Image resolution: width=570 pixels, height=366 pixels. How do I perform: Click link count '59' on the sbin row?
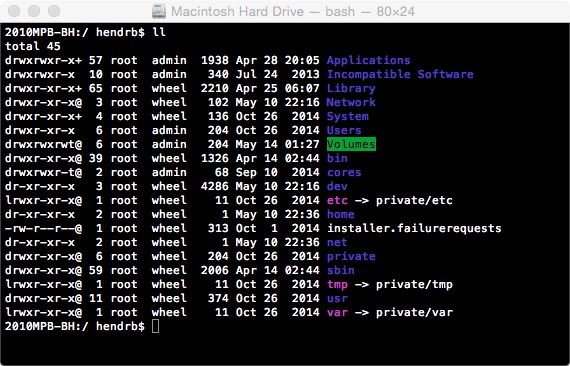pyautogui.click(x=96, y=270)
